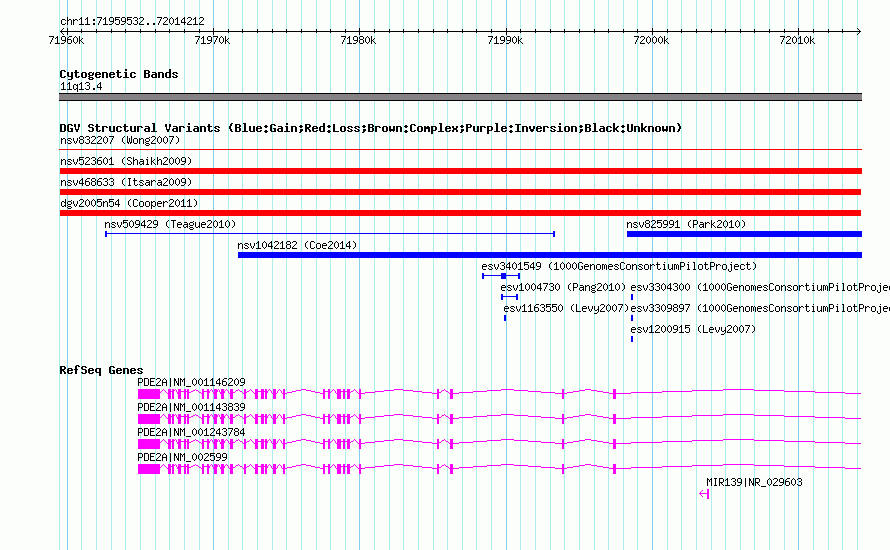Click the large exon block of PDE2A|NM_001243784
Image resolution: width=890 pixels, height=550 pixels.
pos(149,444)
